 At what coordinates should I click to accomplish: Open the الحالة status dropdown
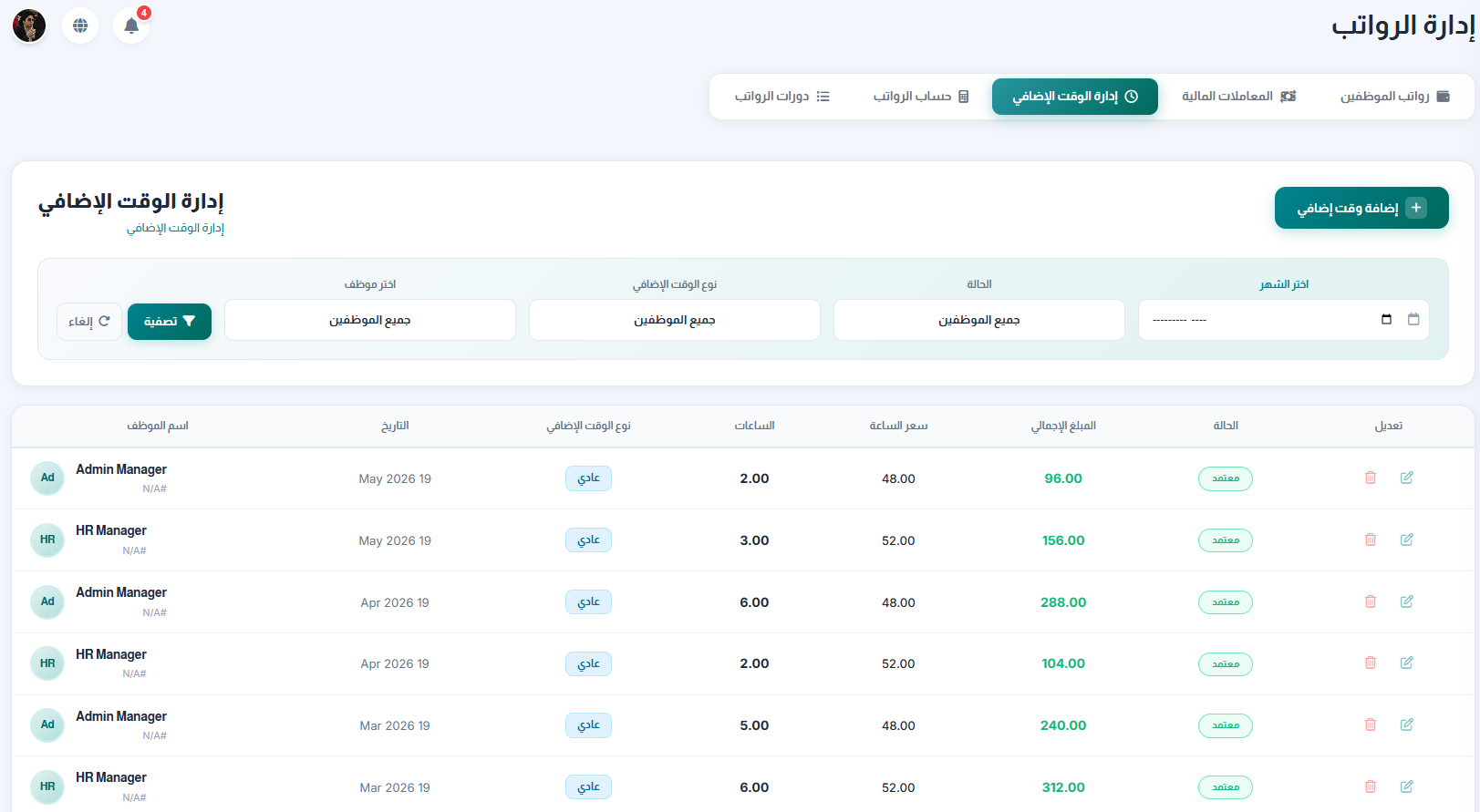tap(979, 321)
